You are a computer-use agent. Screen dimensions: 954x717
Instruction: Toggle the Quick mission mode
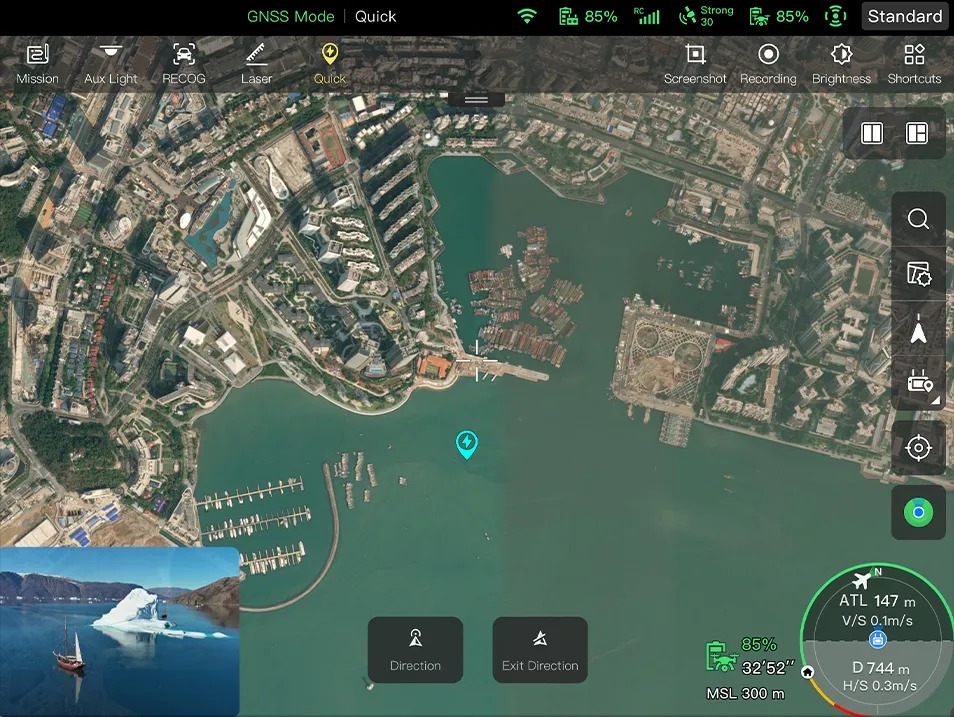coord(329,64)
